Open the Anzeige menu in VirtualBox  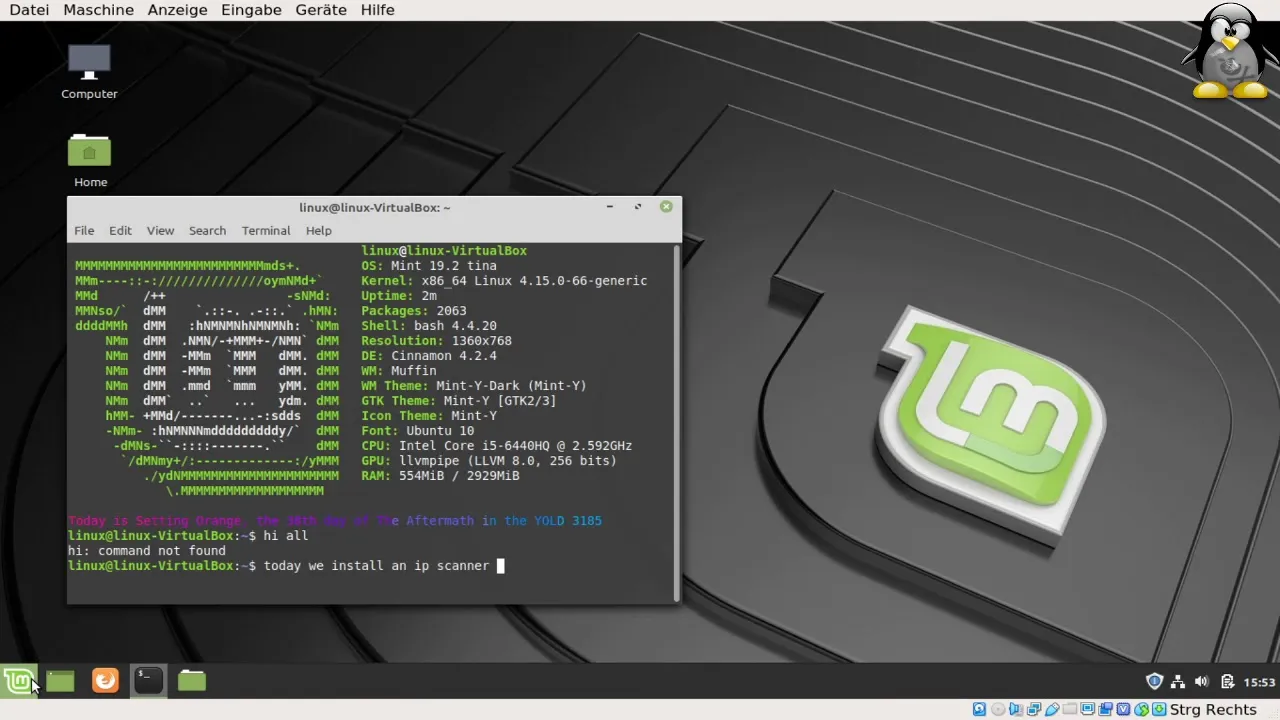pos(177,10)
